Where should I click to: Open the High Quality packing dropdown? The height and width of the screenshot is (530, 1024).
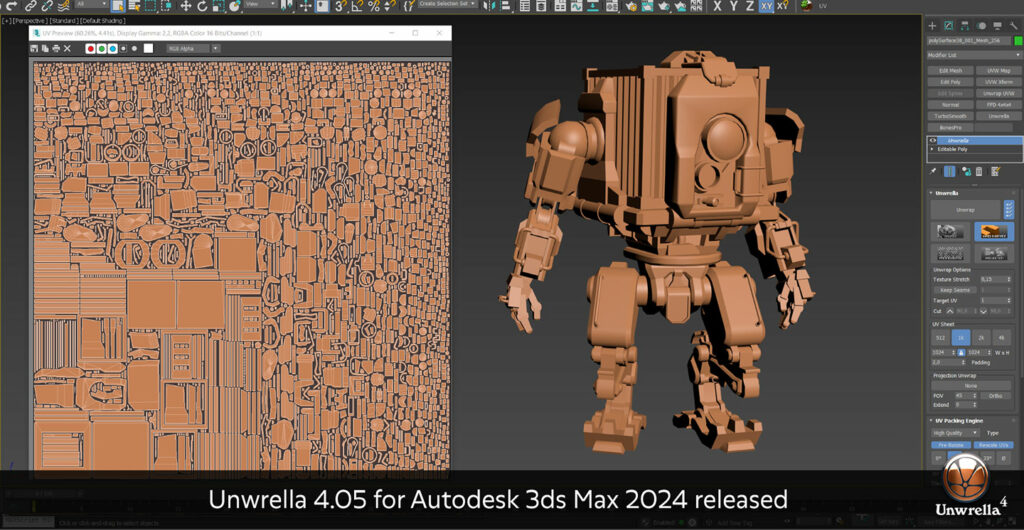click(x=955, y=433)
